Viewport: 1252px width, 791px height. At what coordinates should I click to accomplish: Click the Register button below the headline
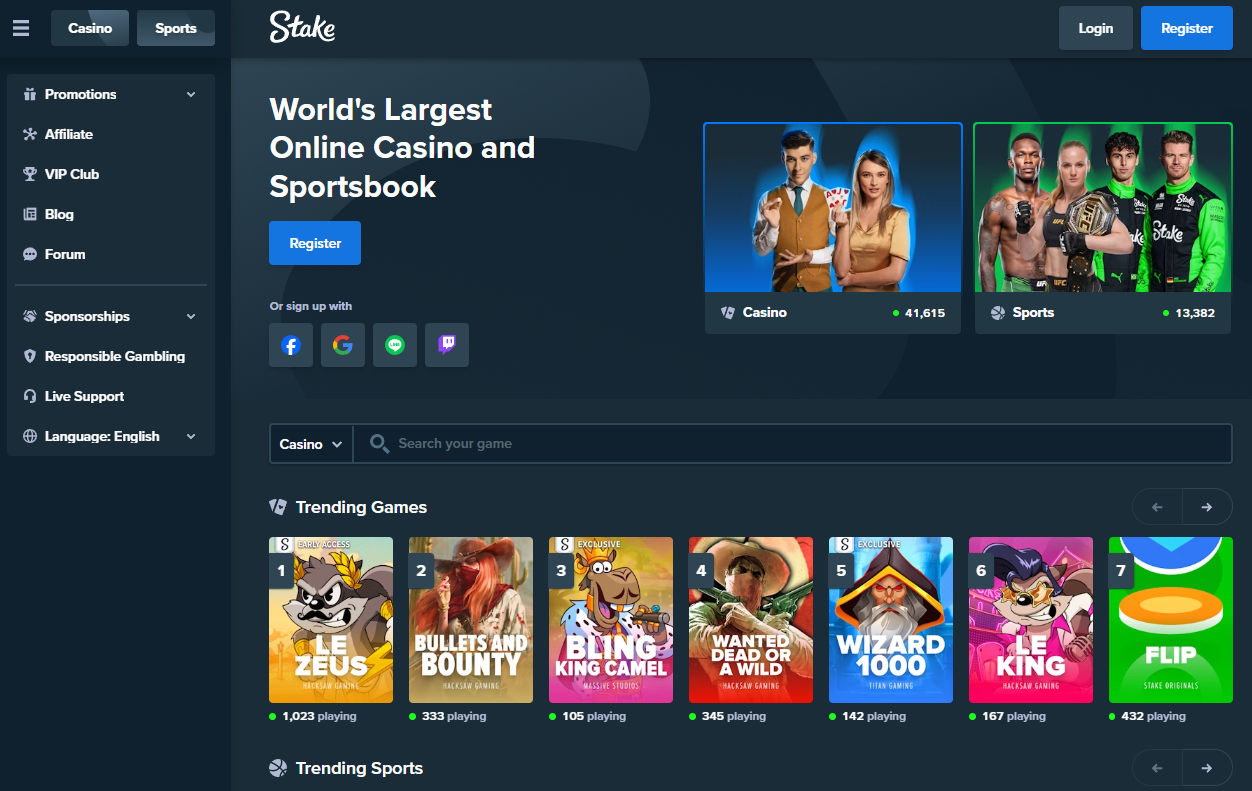pyautogui.click(x=315, y=243)
